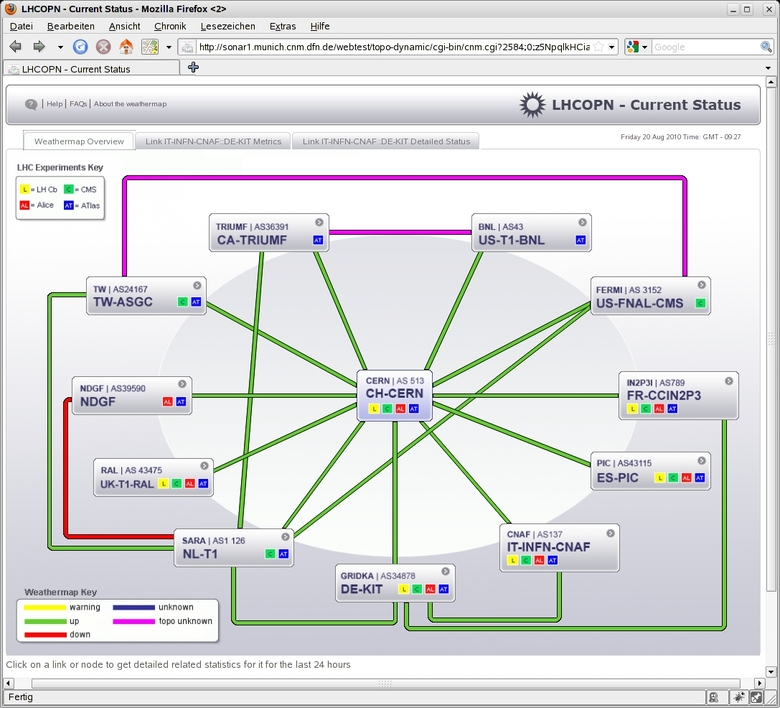The image size is (780, 708).
Task: Click the URL address field
Action: (393, 47)
